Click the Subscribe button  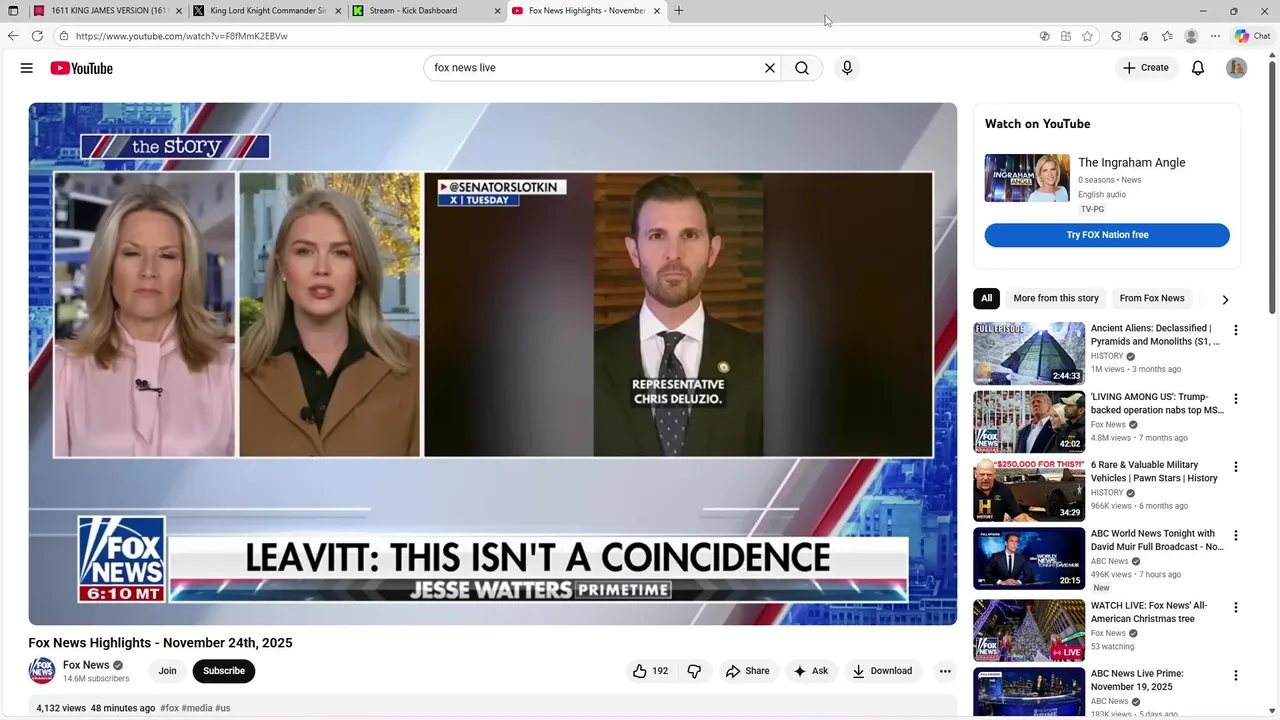(x=224, y=671)
